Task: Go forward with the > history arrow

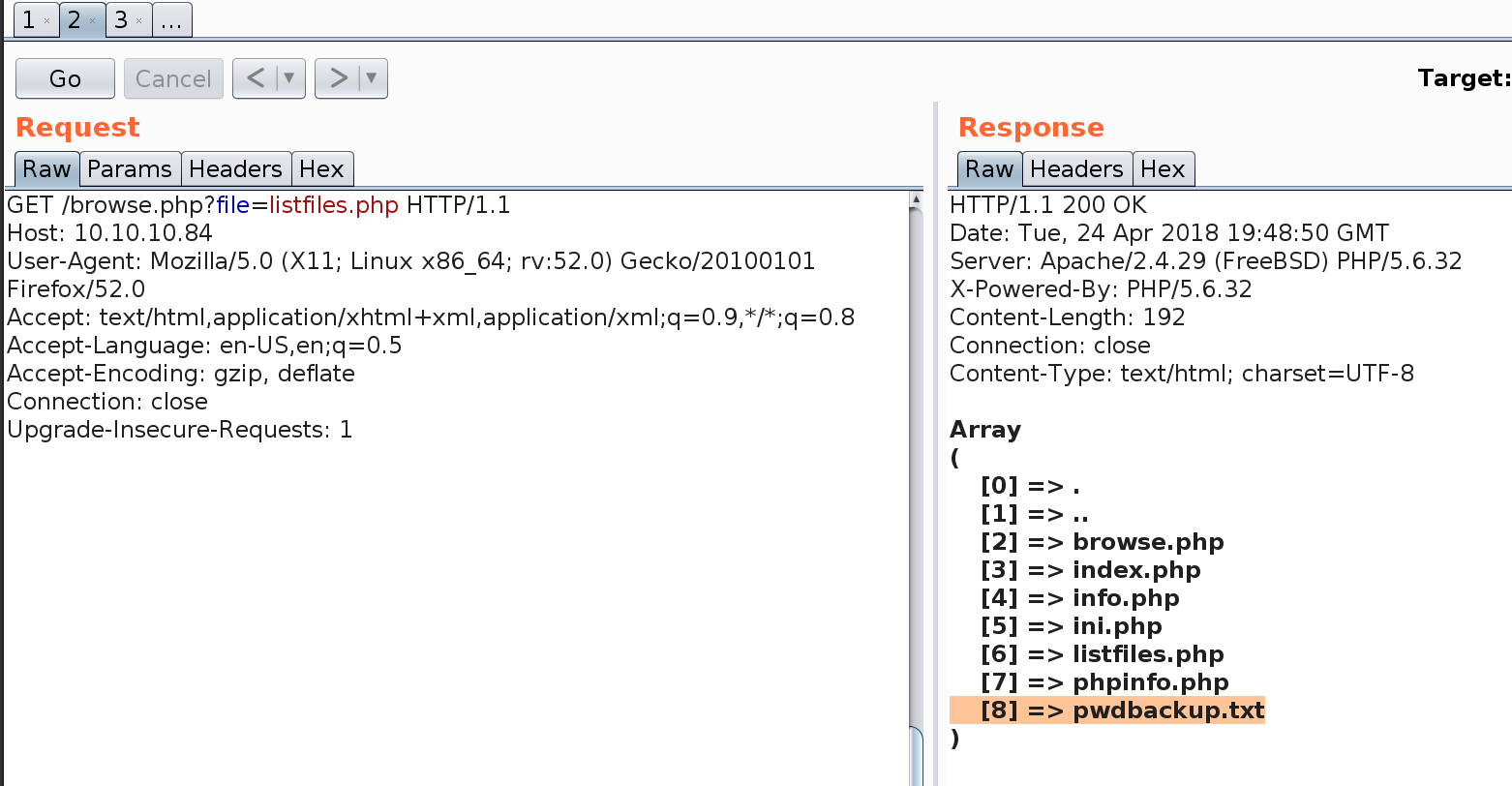Action: pyautogui.click(x=338, y=78)
